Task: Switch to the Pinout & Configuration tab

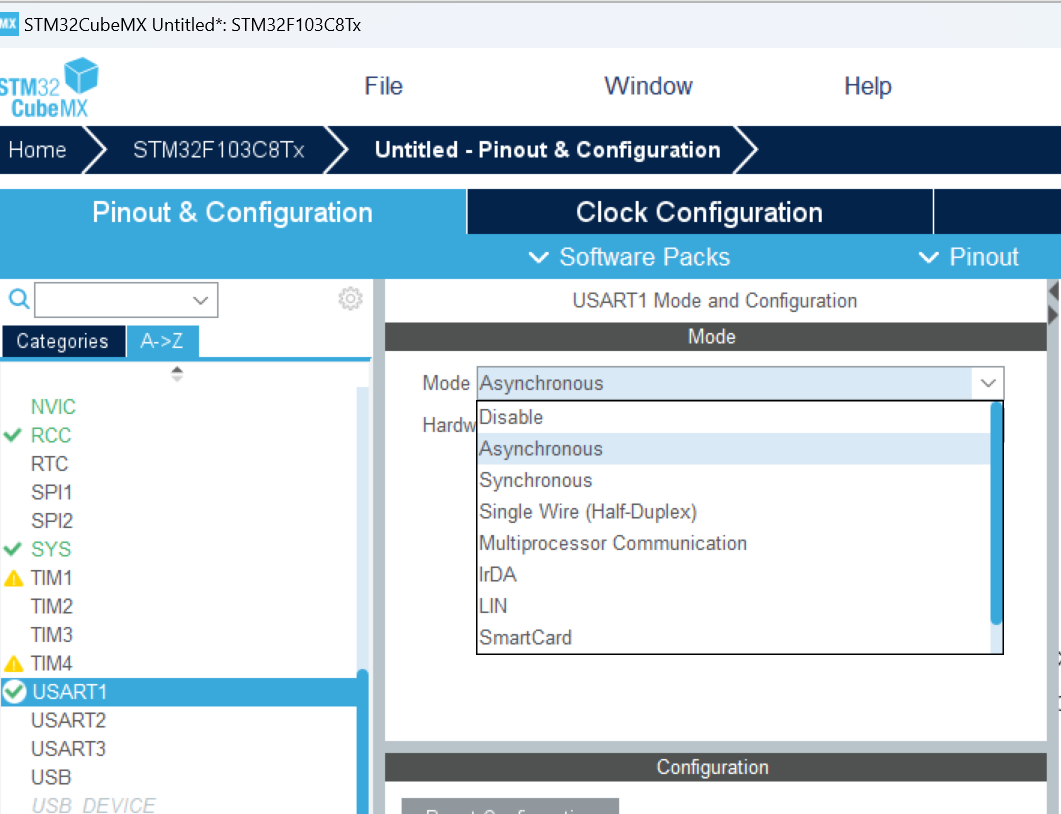Action: click(232, 212)
